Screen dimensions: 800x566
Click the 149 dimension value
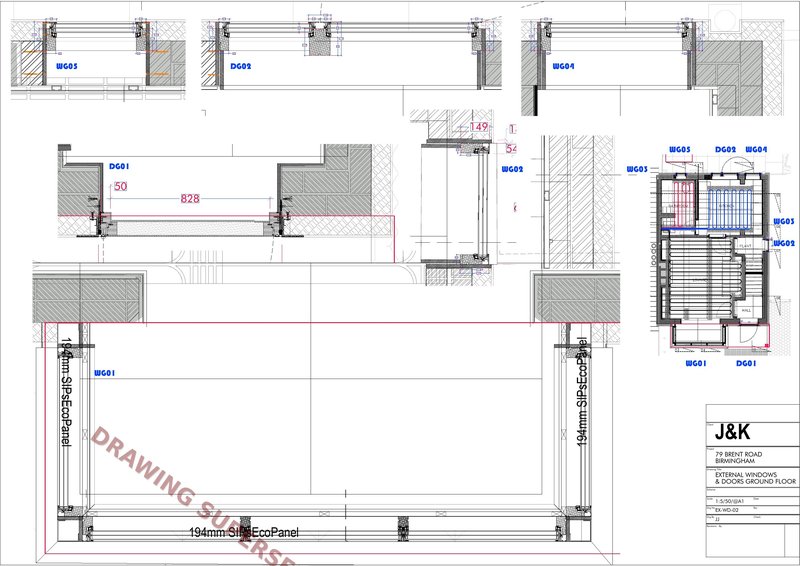[479, 127]
